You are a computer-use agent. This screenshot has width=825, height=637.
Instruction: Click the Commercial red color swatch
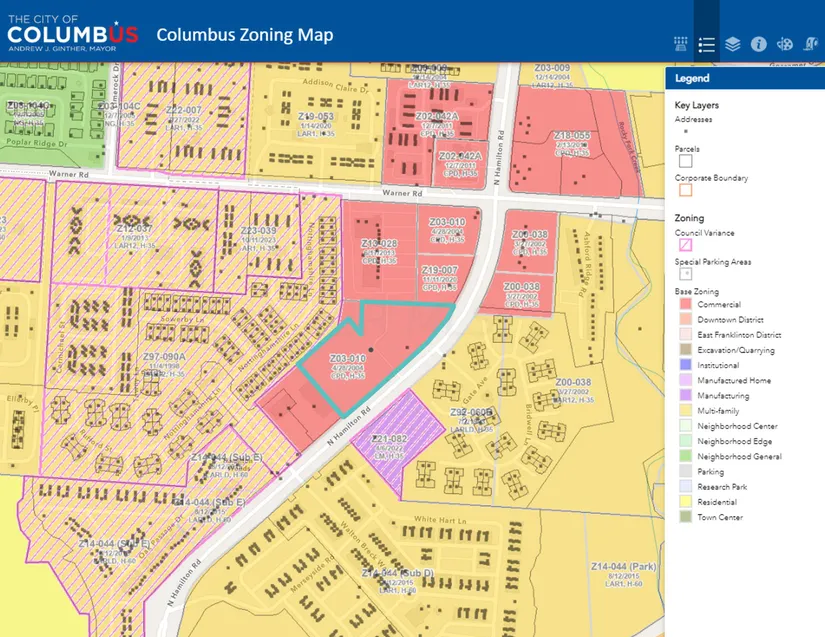pyautogui.click(x=685, y=304)
